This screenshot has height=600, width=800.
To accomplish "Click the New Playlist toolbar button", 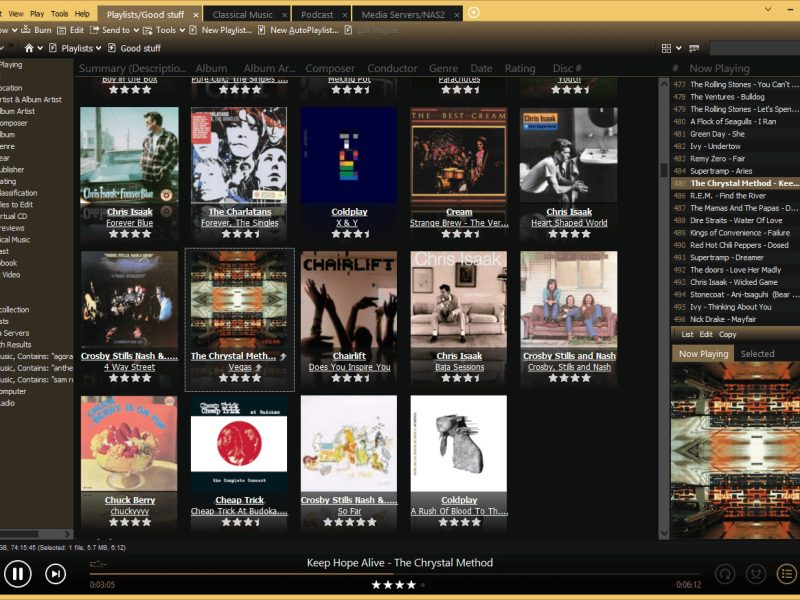I will (221, 30).
